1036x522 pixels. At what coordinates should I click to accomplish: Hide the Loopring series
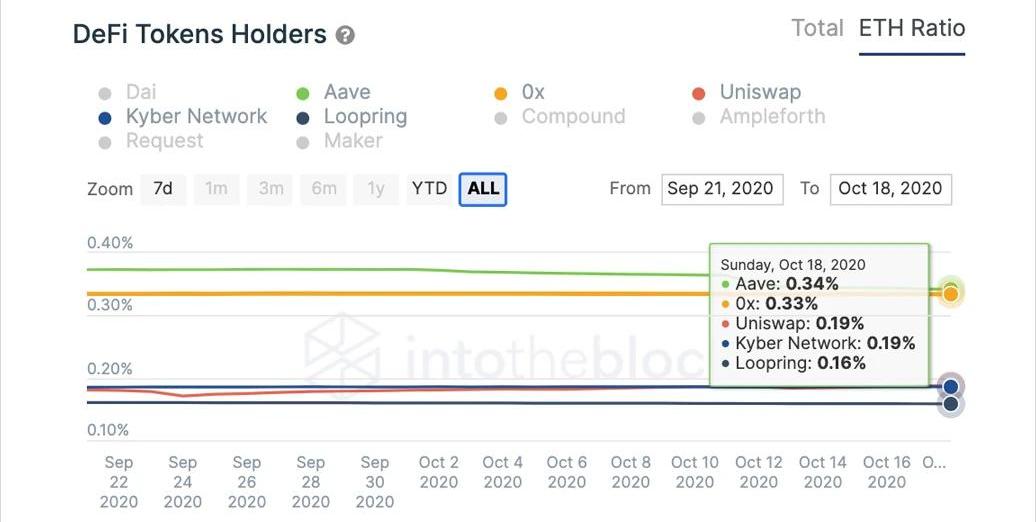click(x=365, y=116)
